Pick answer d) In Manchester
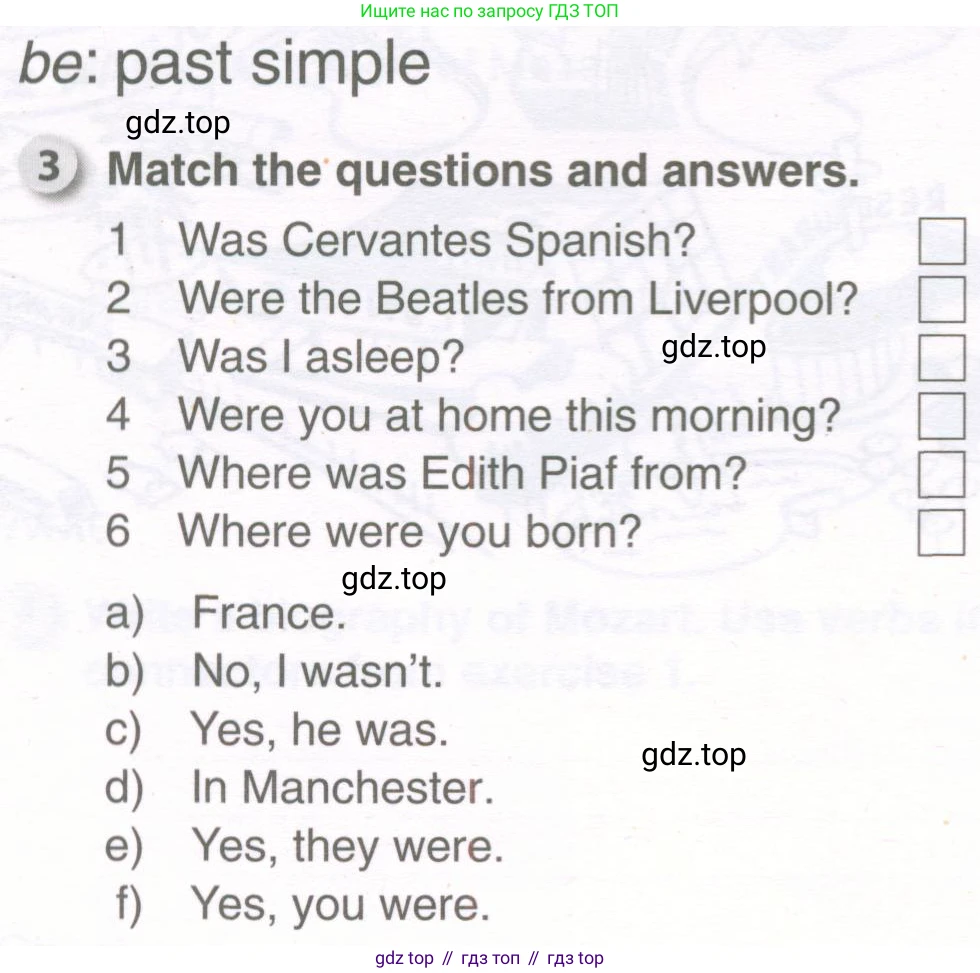Image resolution: width=980 pixels, height=973 pixels. (299, 787)
